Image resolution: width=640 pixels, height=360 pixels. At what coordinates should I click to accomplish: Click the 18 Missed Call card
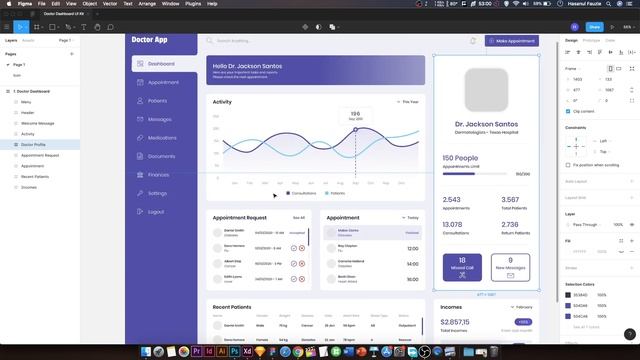(x=462, y=267)
